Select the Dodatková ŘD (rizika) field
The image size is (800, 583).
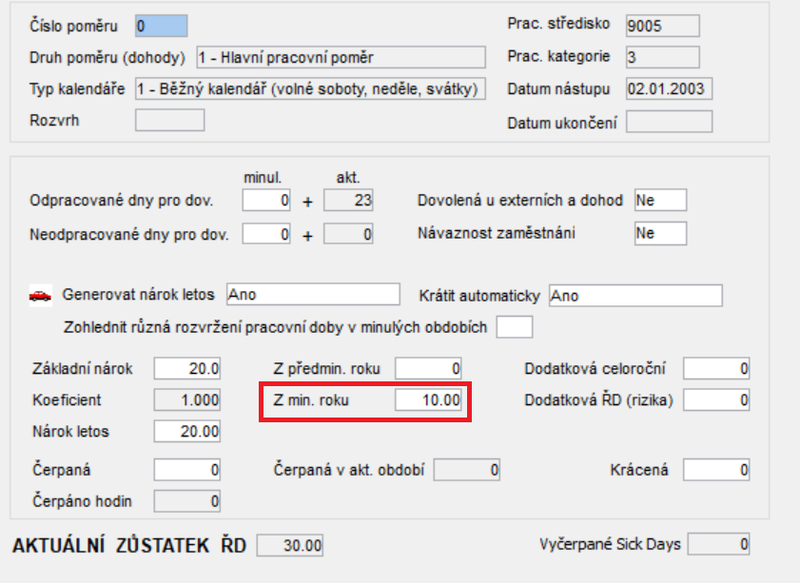[x=717, y=400]
